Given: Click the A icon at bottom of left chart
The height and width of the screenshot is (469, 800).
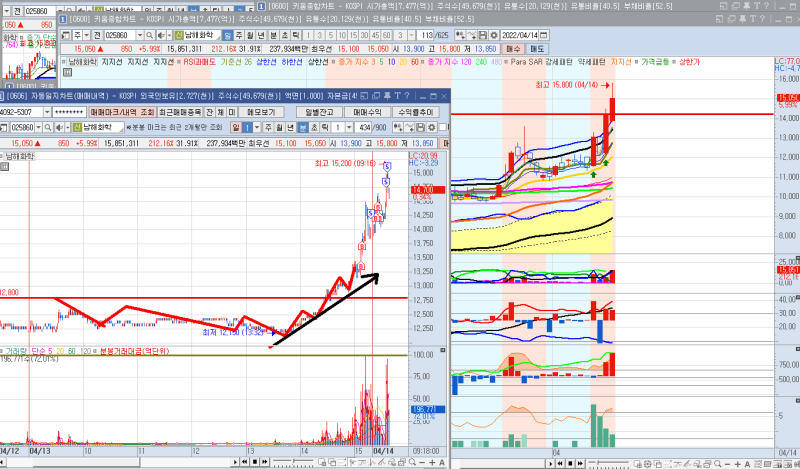Looking at the screenshot, I should tap(442, 462).
